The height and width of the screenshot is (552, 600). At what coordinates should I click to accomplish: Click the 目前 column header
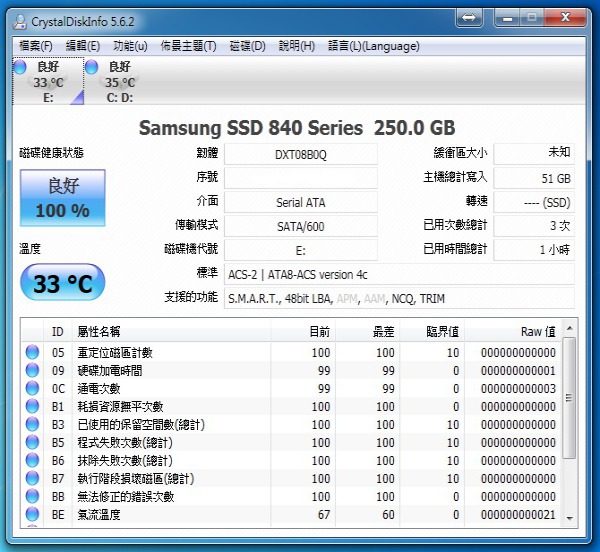tap(303, 331)
